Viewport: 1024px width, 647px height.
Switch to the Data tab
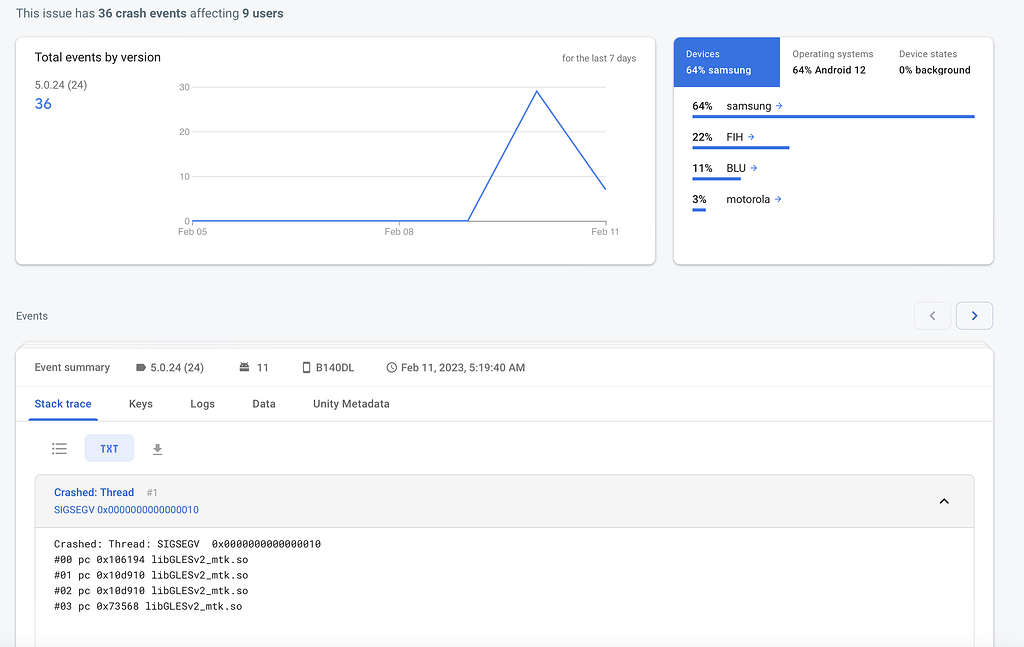[264, 404]
